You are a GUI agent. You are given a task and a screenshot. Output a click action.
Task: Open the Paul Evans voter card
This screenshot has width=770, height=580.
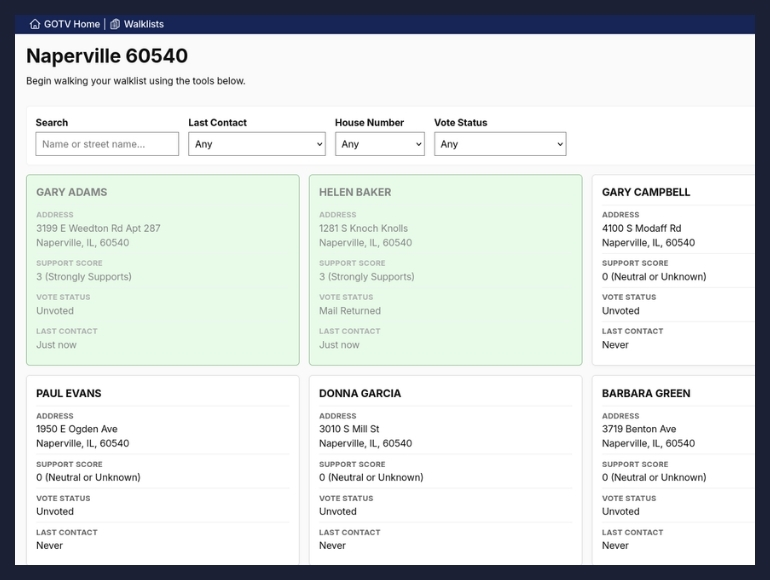[163, 470]
